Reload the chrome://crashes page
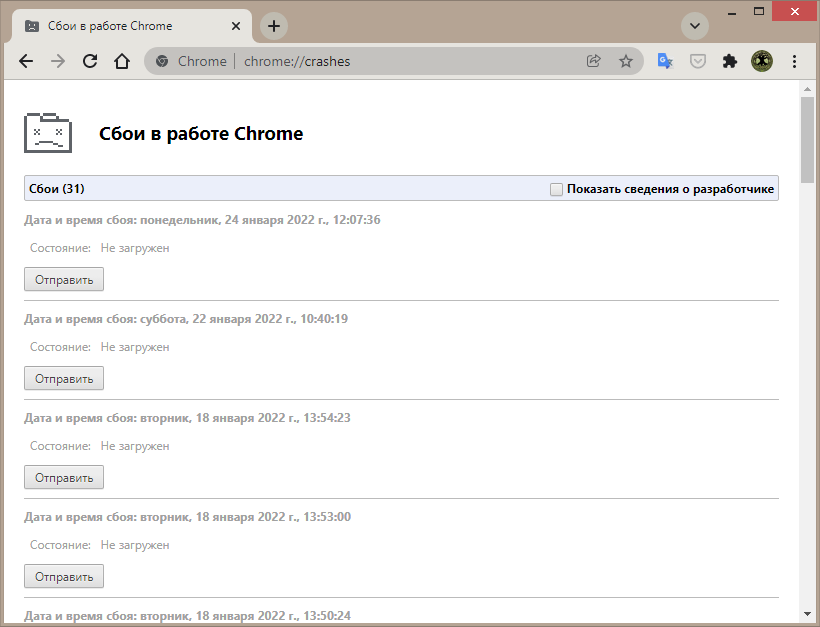820x627 pixels. pos(90,61)
